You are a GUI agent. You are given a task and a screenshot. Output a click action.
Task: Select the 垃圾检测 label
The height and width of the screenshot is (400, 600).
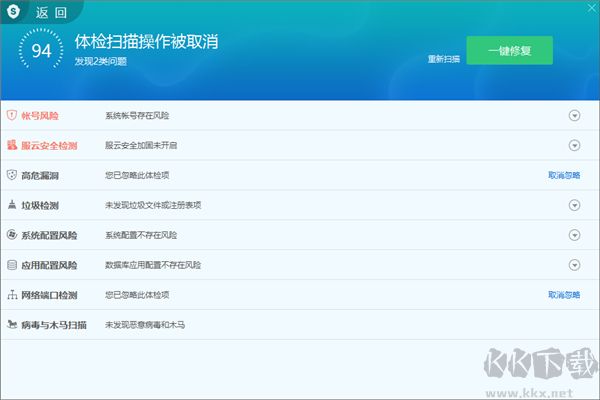pos(40,206)
